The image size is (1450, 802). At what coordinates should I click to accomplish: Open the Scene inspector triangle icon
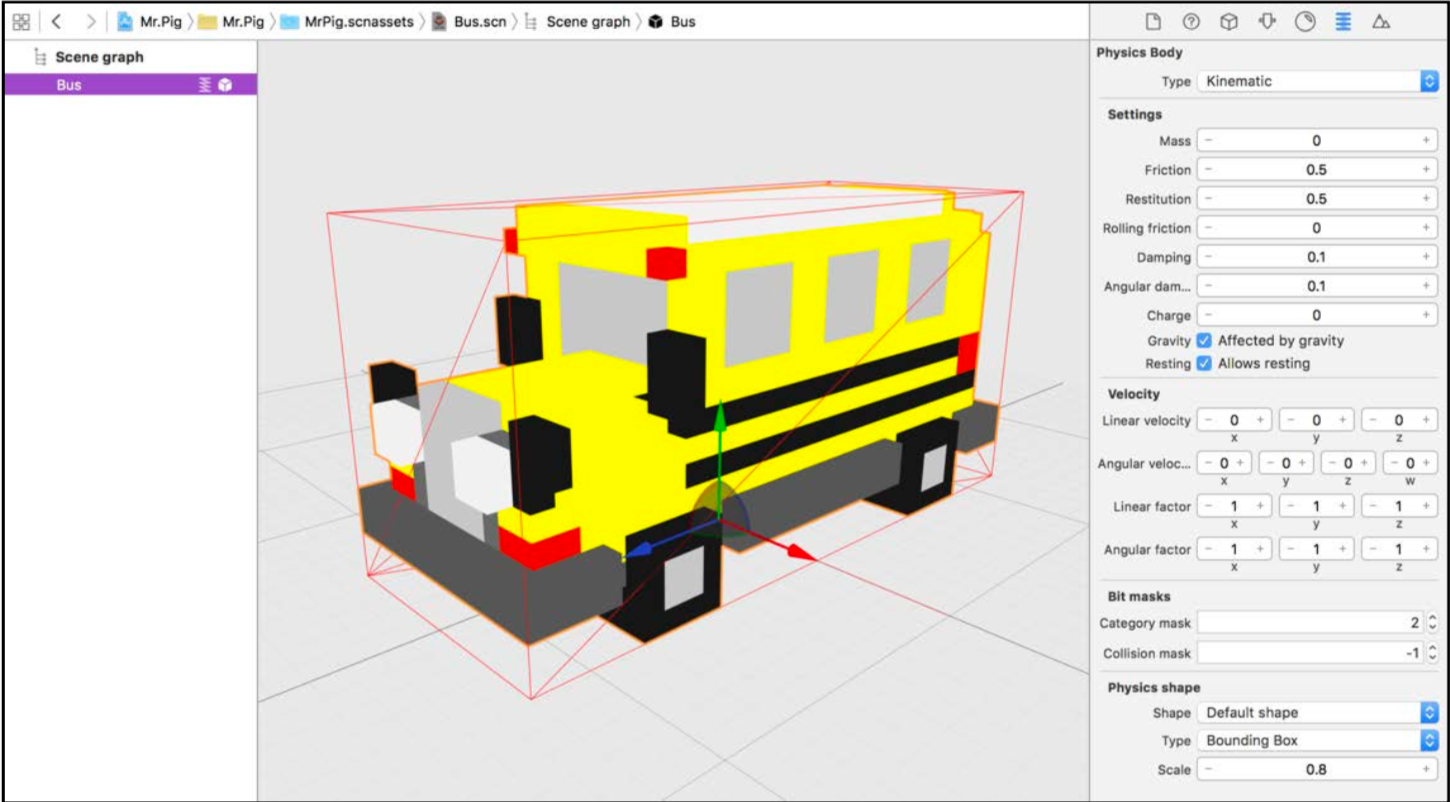tap(1381, 22)
